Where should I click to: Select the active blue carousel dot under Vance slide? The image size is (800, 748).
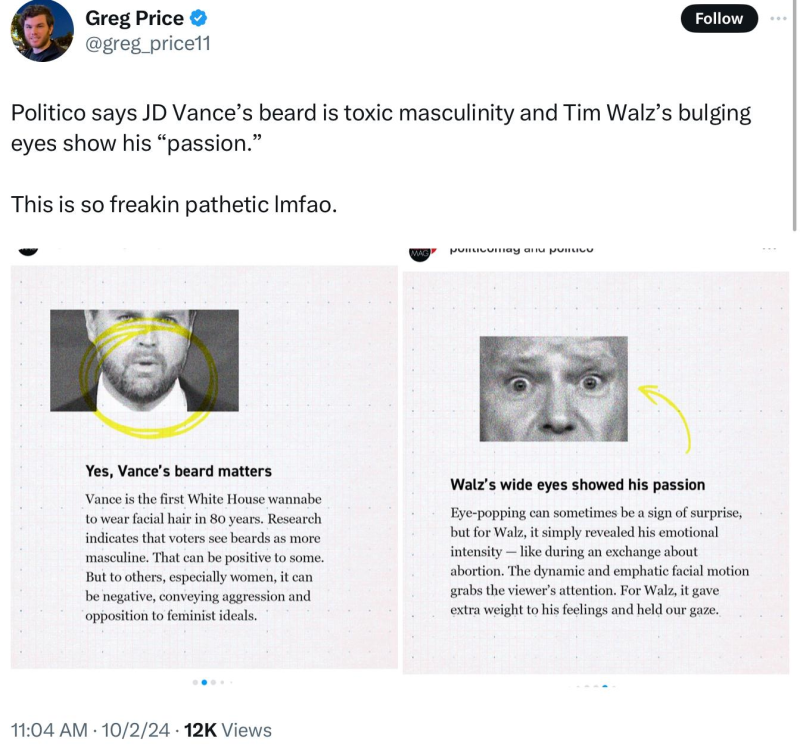(x=204, y=682)
